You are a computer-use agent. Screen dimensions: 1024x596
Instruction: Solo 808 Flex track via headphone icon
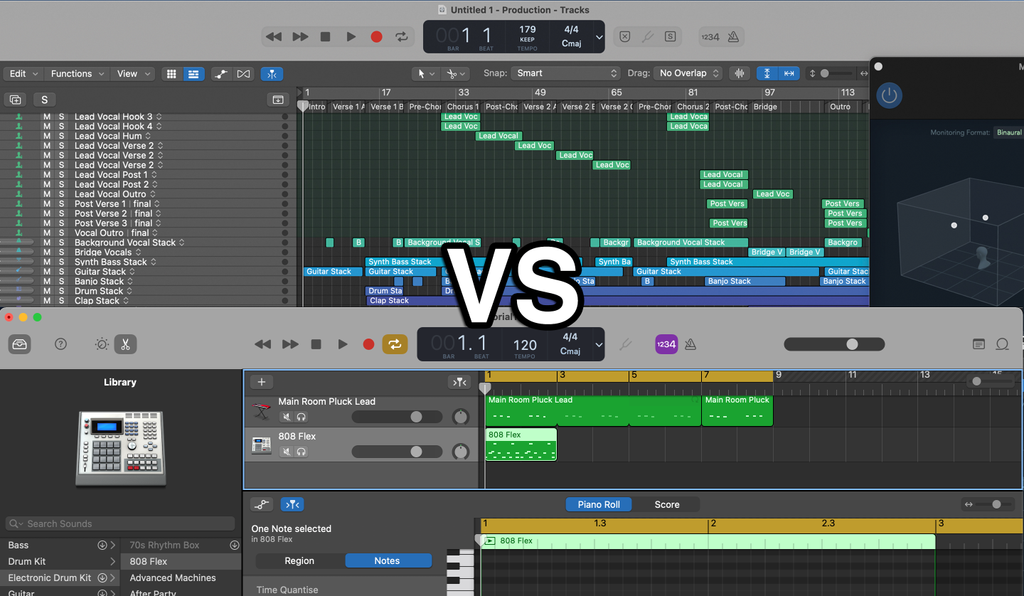pos(302,450)
